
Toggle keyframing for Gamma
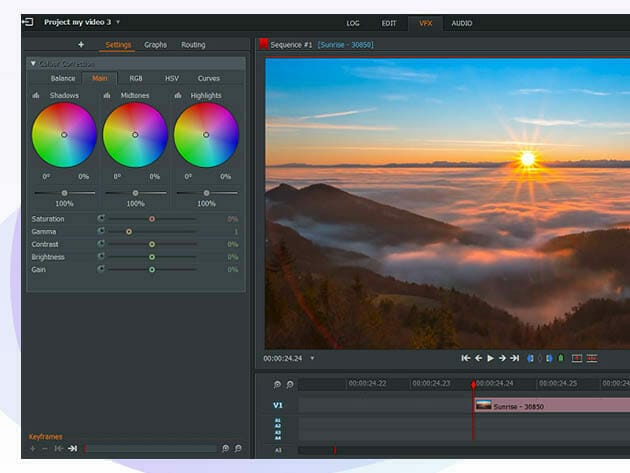[x=100, y=231]
